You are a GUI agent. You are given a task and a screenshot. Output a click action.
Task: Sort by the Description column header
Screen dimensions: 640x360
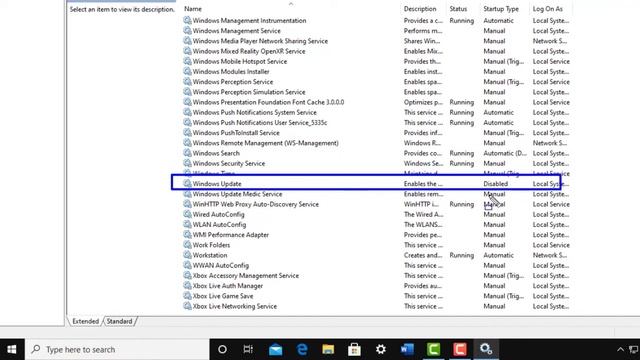click(420, 9)
